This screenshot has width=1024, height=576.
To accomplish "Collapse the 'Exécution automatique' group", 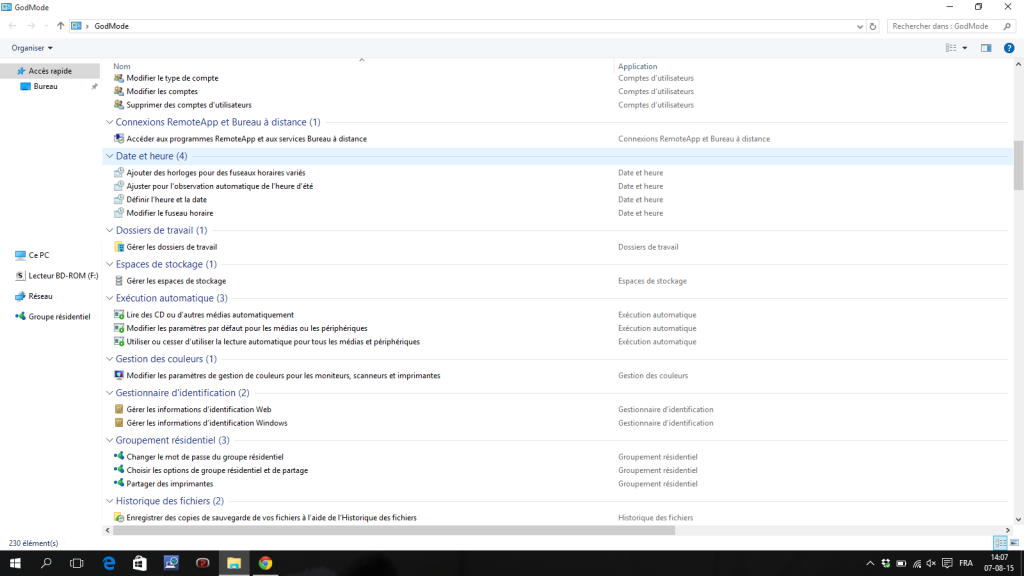I will (109, 298).
